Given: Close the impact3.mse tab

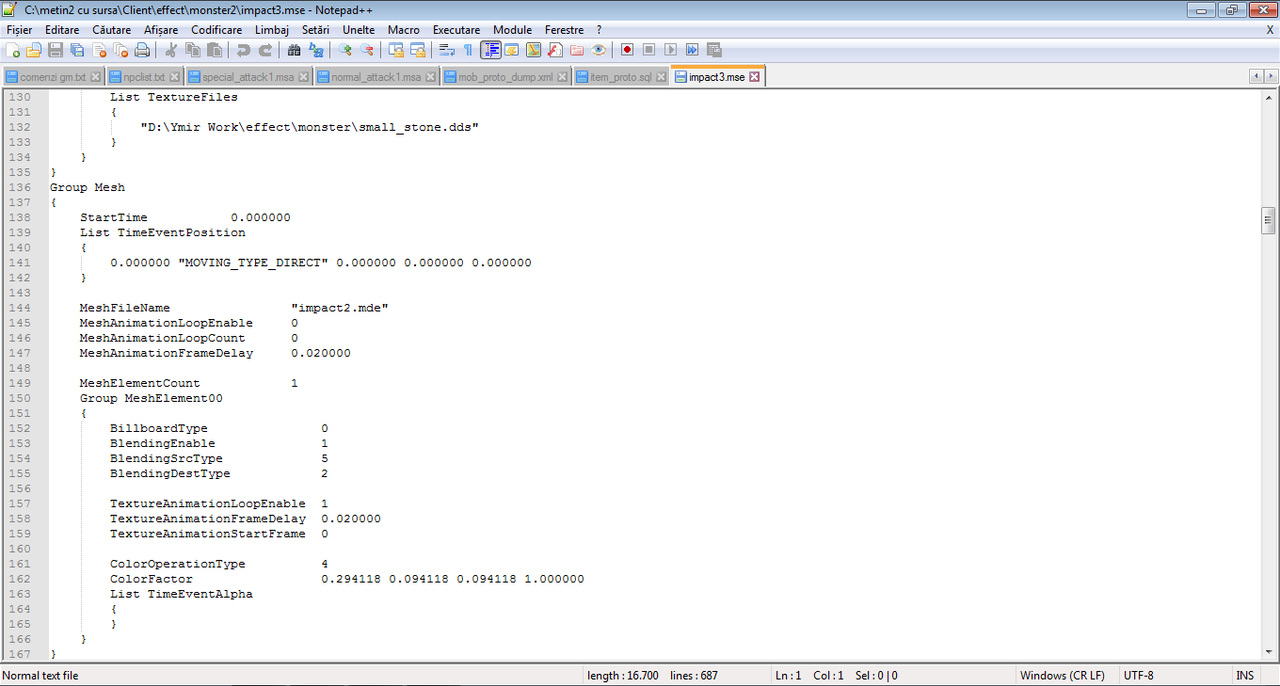Looking at the screenshot, I should [x=755, y=77].
